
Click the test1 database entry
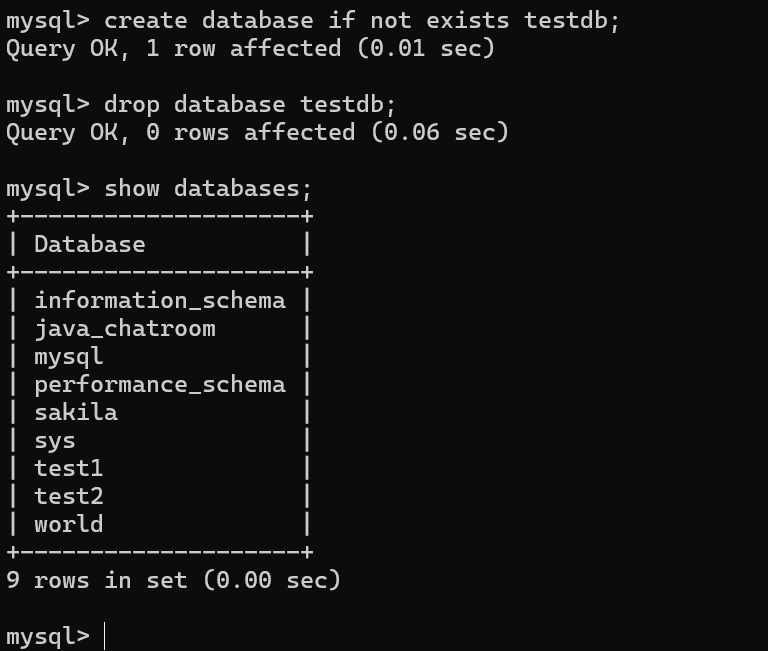pos(69,468)
